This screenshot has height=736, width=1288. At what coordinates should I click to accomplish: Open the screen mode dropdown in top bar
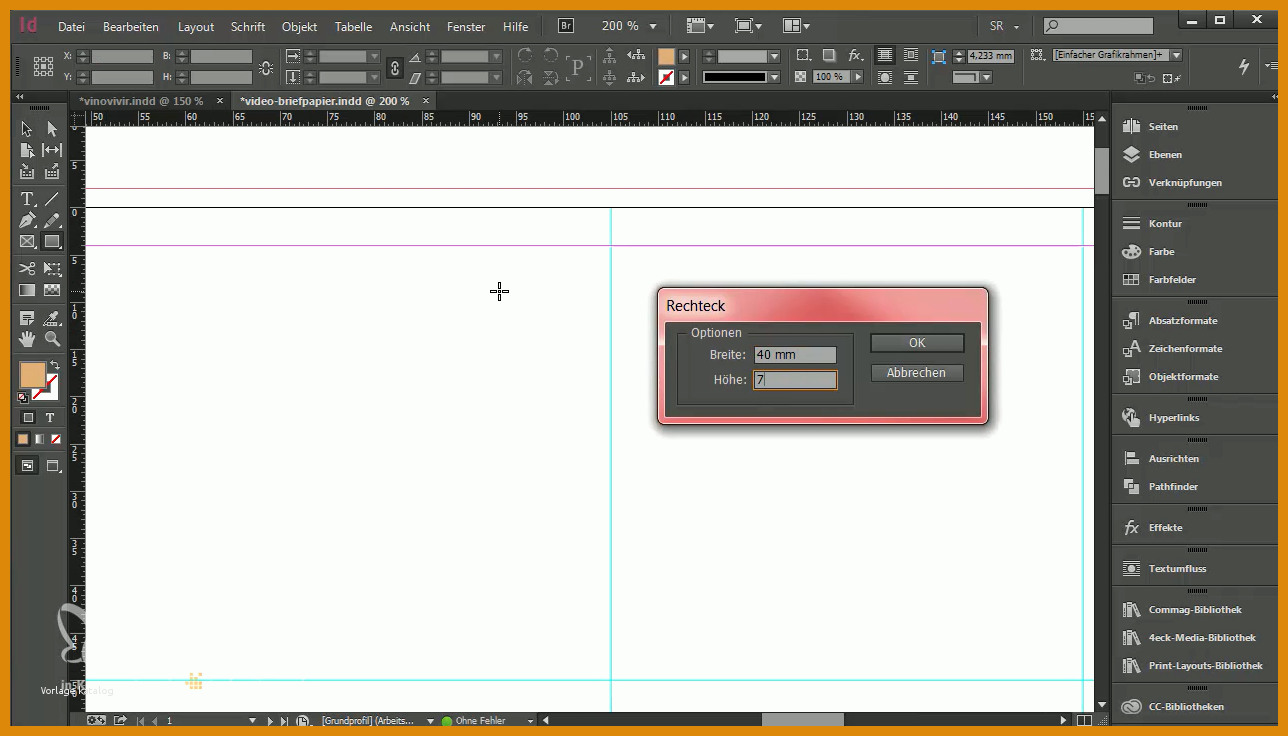[x=748, y=26]
